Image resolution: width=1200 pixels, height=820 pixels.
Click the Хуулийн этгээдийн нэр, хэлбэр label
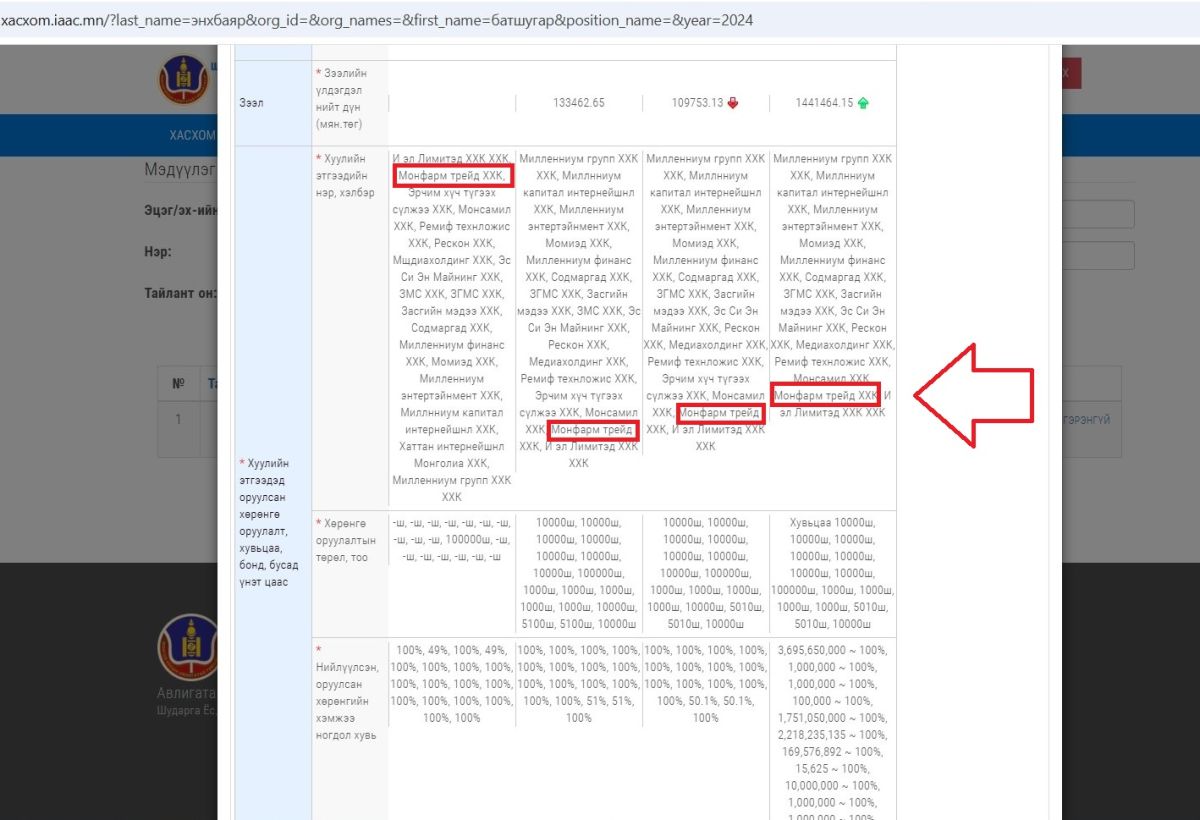click(x=346, y=175)
